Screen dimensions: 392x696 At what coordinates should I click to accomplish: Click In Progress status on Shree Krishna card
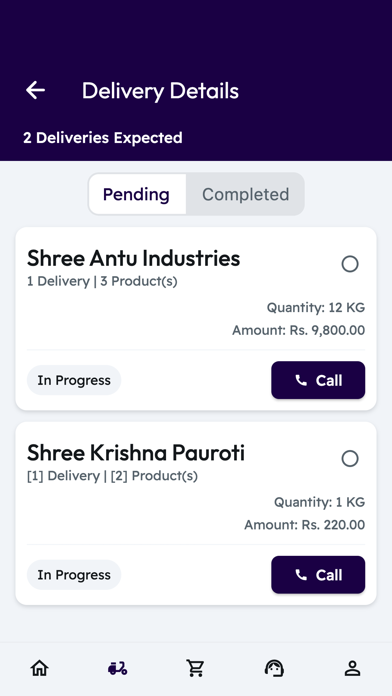74,575
